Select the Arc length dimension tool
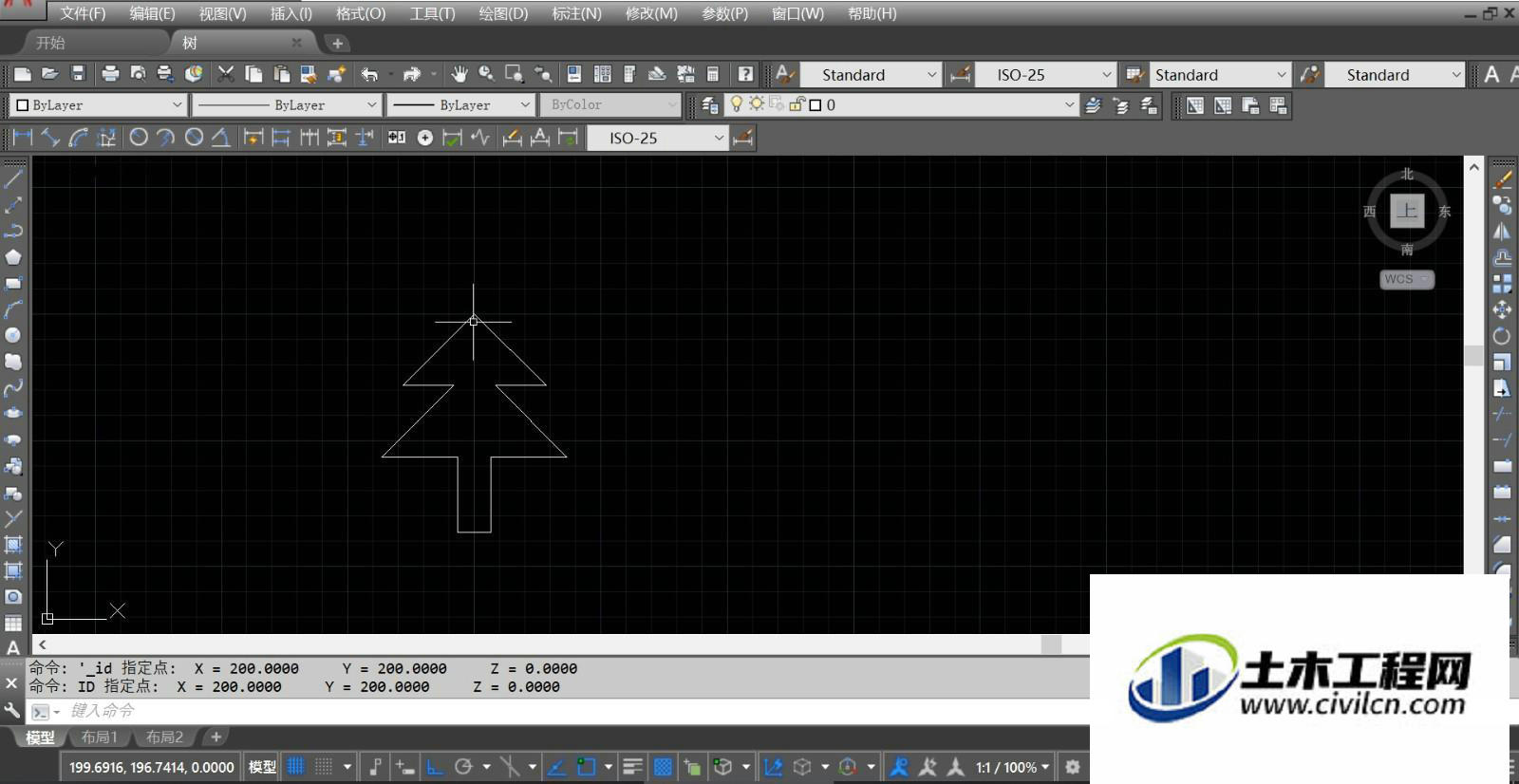1519x784 pixels. tap(78, 138)
